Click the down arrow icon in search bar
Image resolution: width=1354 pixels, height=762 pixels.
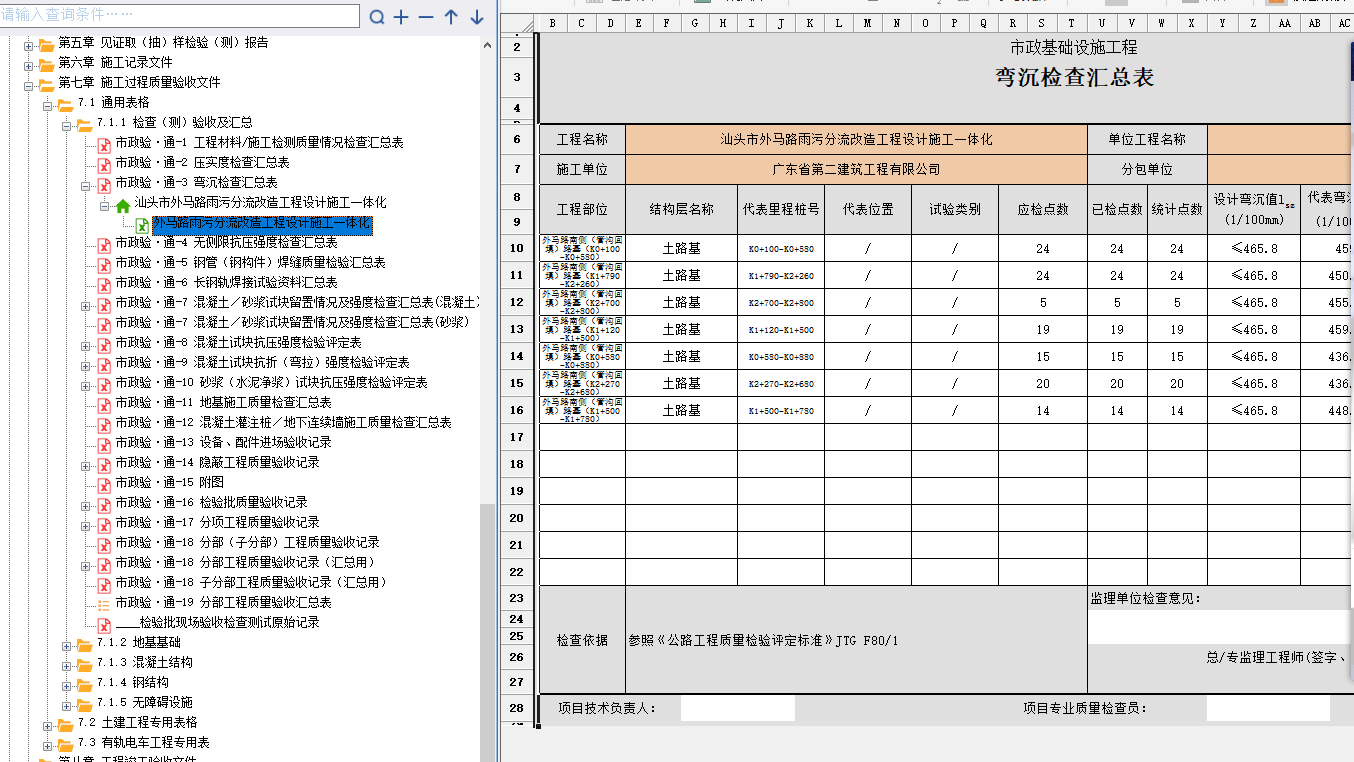[x=477, y=17]
